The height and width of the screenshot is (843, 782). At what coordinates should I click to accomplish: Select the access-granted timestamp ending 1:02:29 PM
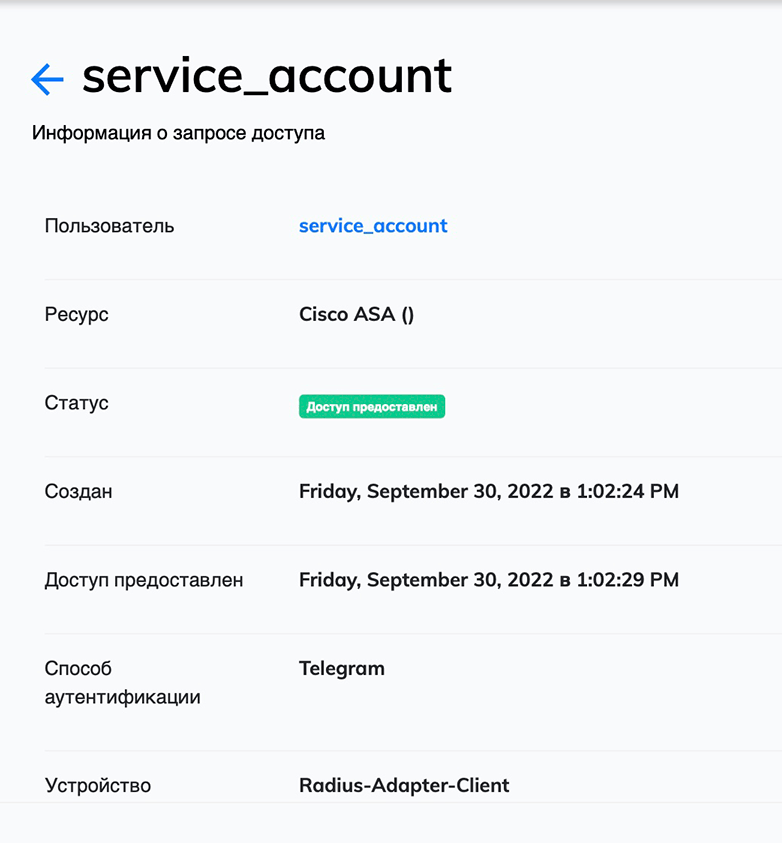pyautogui.click(x=488, y=580)
